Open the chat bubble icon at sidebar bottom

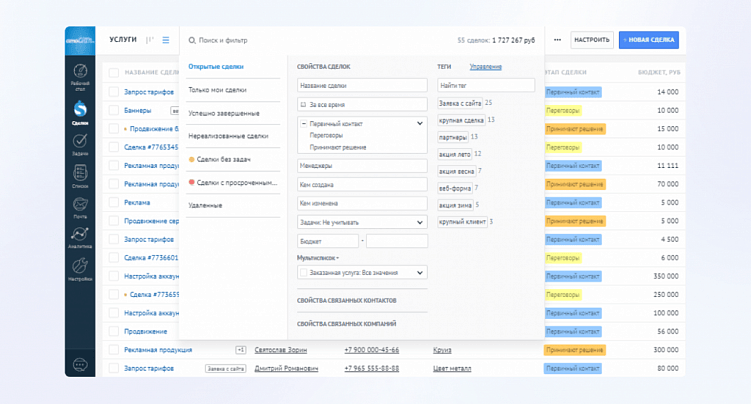(x=81, y=365)
